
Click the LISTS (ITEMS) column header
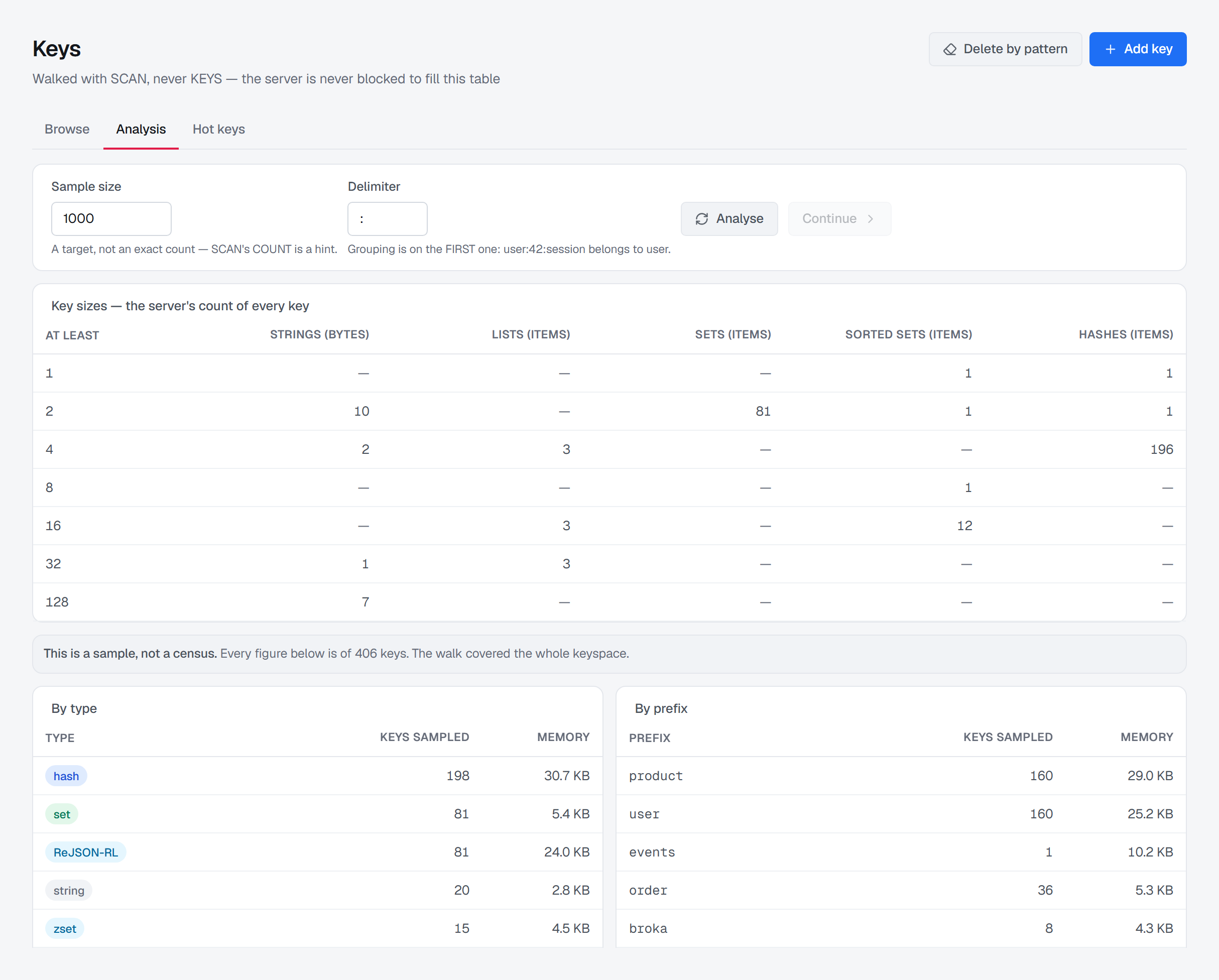(531, 335)
